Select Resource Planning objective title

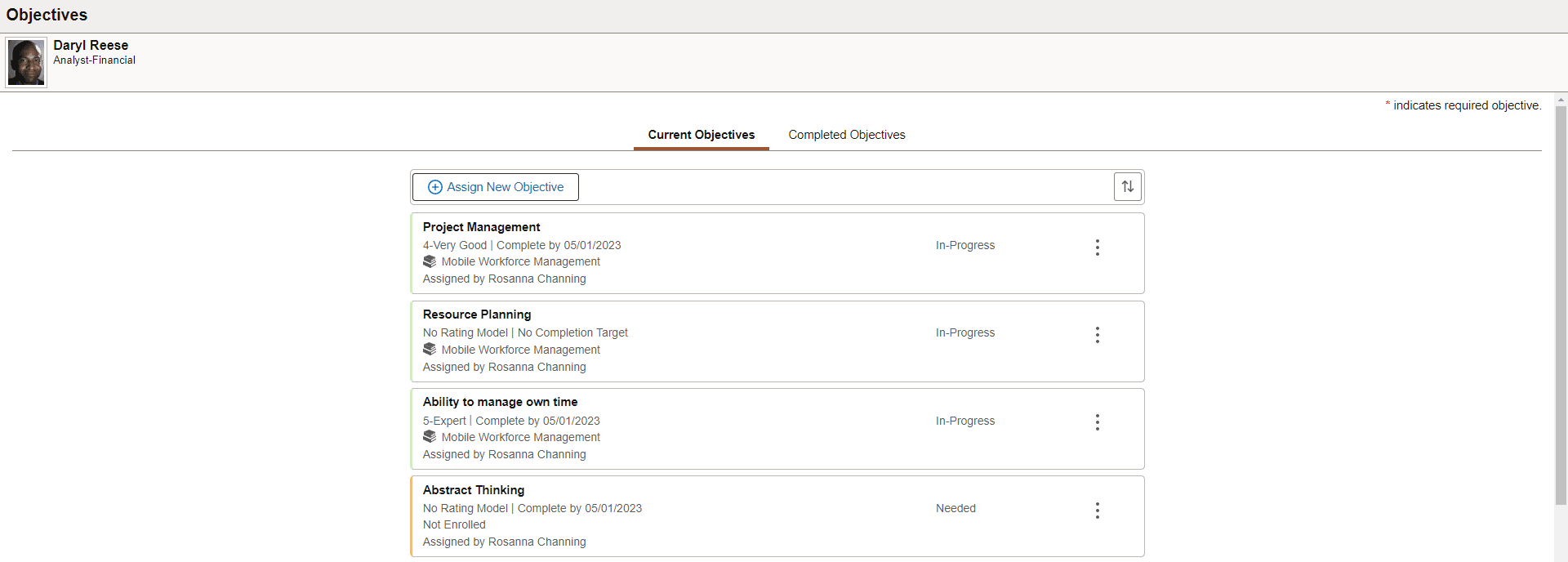point(477,314)
